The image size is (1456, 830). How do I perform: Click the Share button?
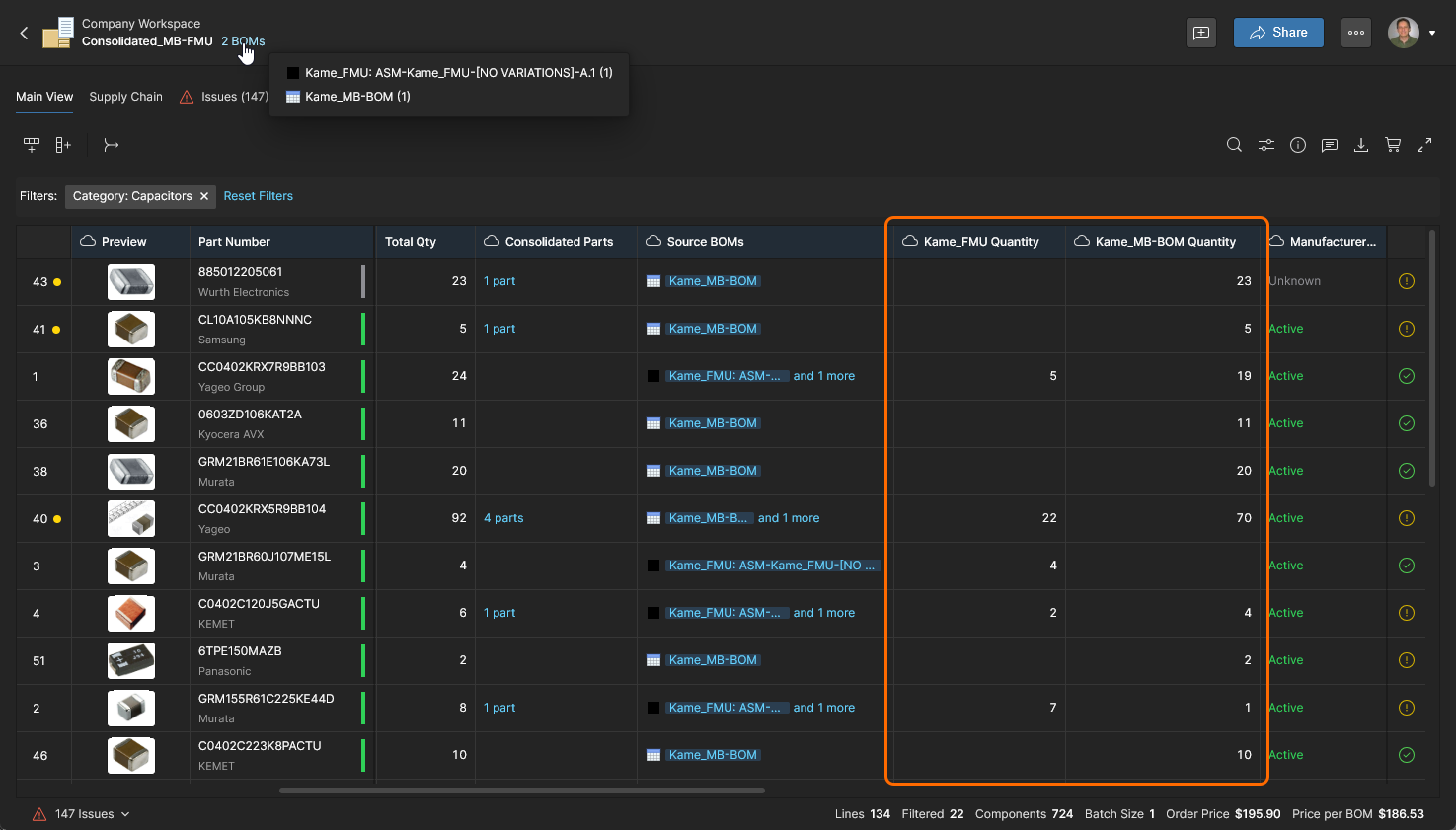[1278, 33]
